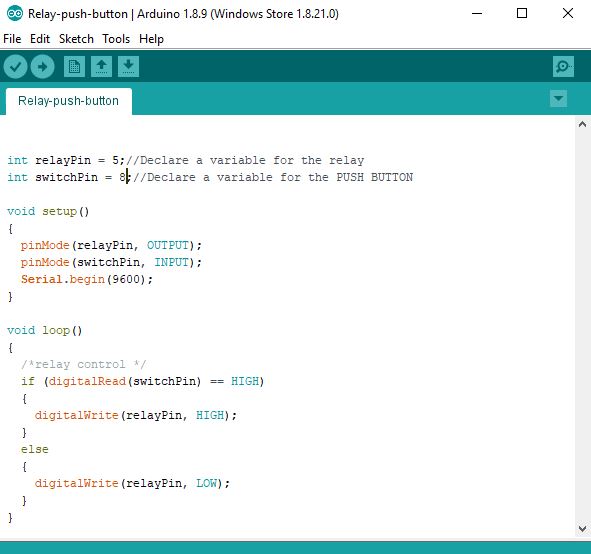The image size is (591, 554).
Task: Click 'pinMode(switchPin, INPUT);' line
Action: pos(111,262)
